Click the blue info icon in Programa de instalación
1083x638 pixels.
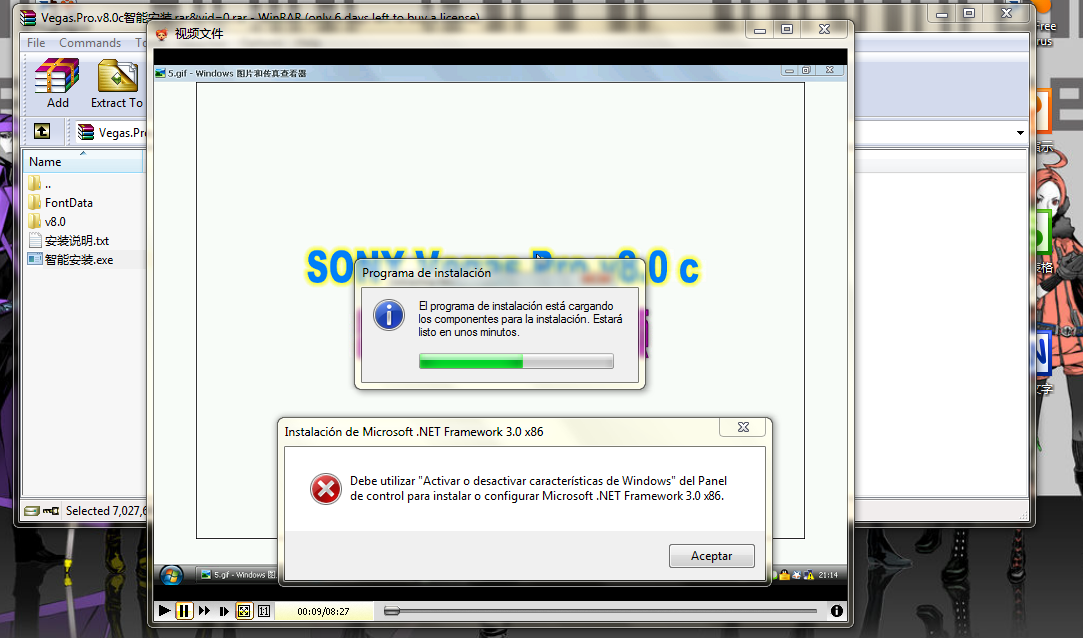[x=389, y=315]
